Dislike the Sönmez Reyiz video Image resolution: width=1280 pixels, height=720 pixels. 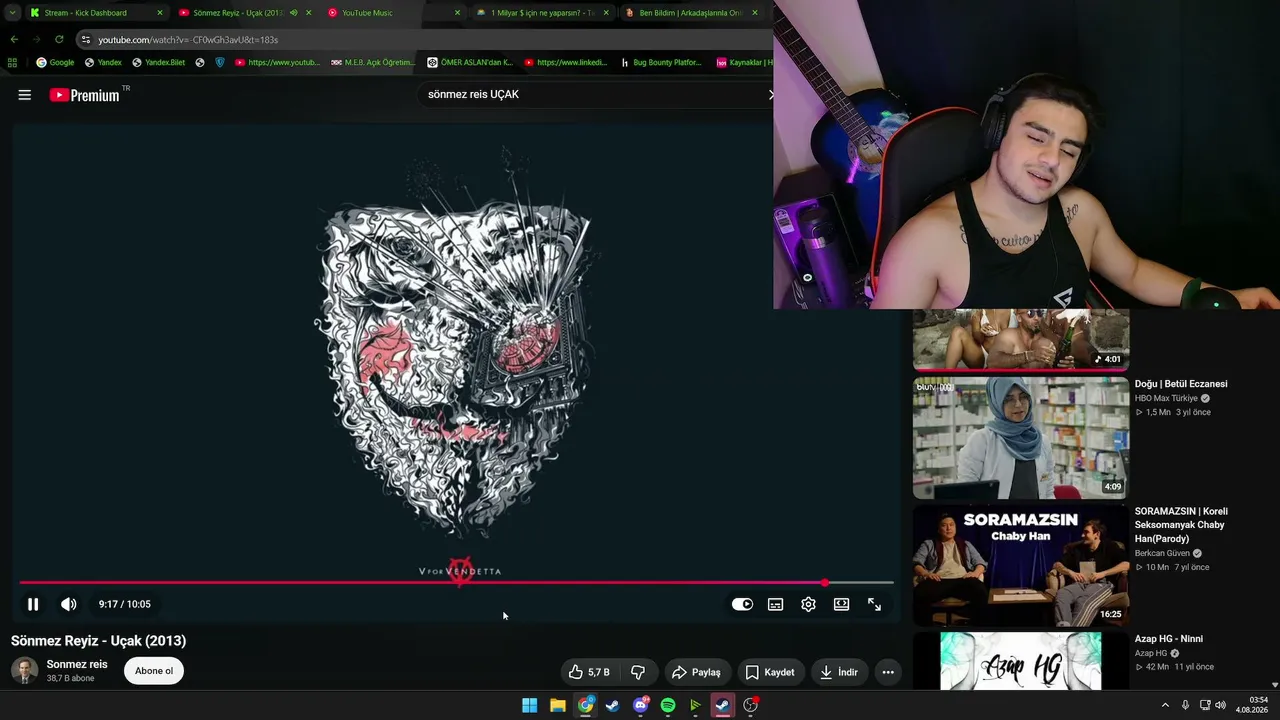(638, 672)
